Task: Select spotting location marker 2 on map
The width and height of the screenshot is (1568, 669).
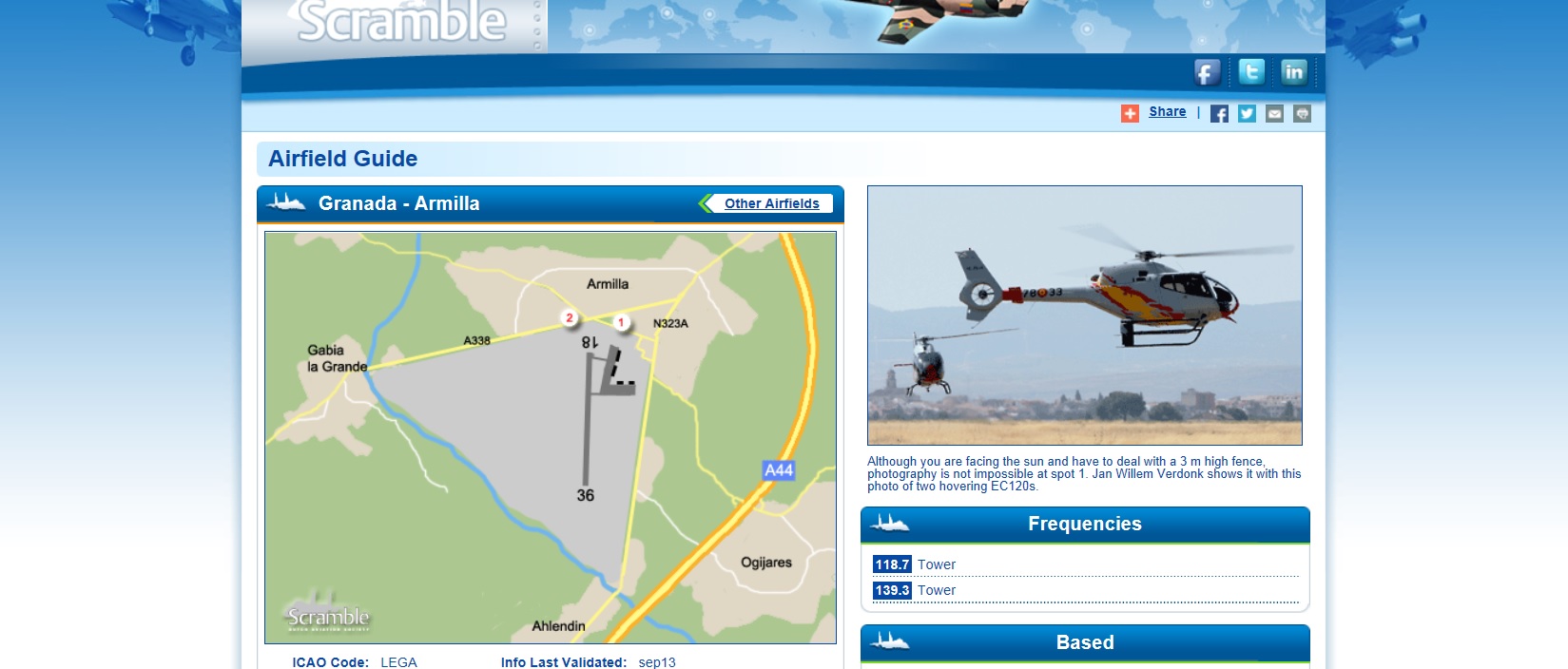Action: [569, 317]
